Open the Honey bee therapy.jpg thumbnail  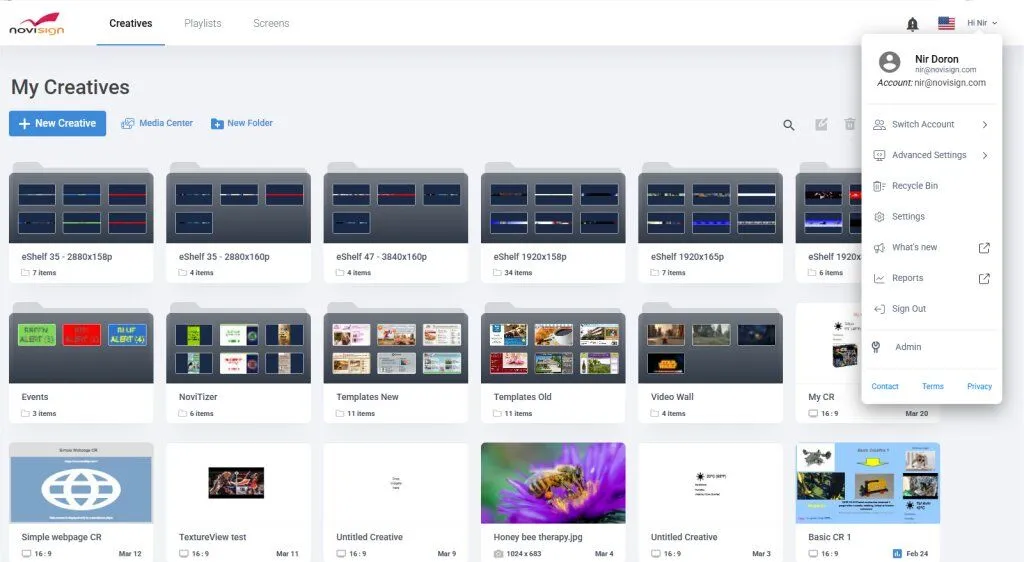pos(553,483)
